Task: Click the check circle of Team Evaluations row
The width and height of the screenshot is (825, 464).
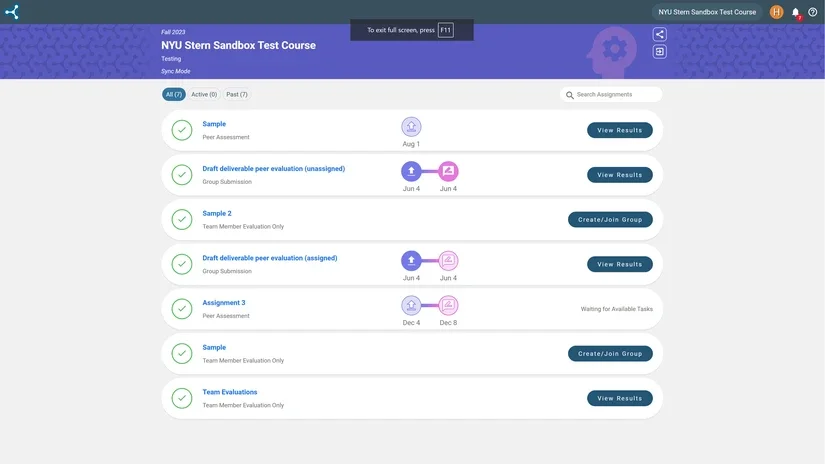Action: pos(182,398)
